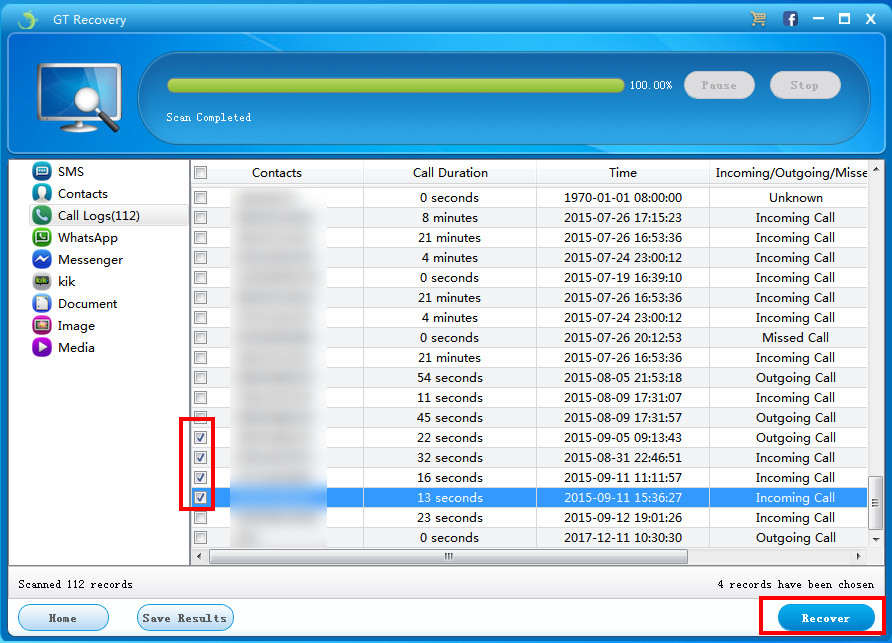Sort by Incoming/Outgoing/Missed column header
Viewport: 892px width, 643px height.
tap(789, 172)
